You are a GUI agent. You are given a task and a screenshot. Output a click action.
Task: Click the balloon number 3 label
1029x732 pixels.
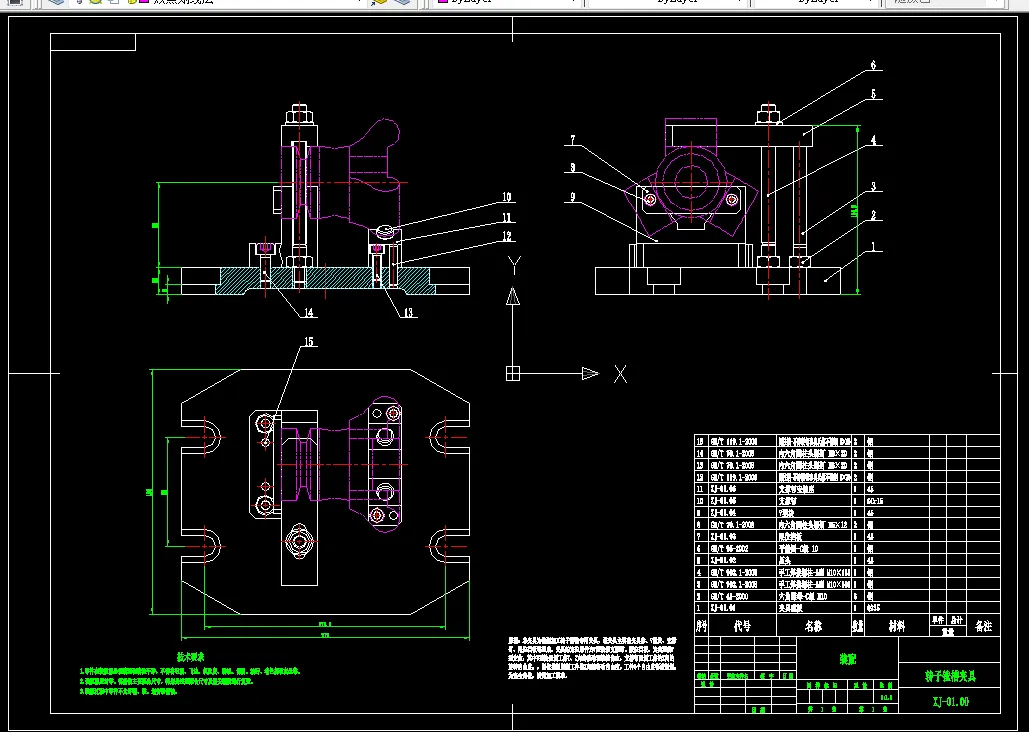pyautogui.click(x=873, y=186)
